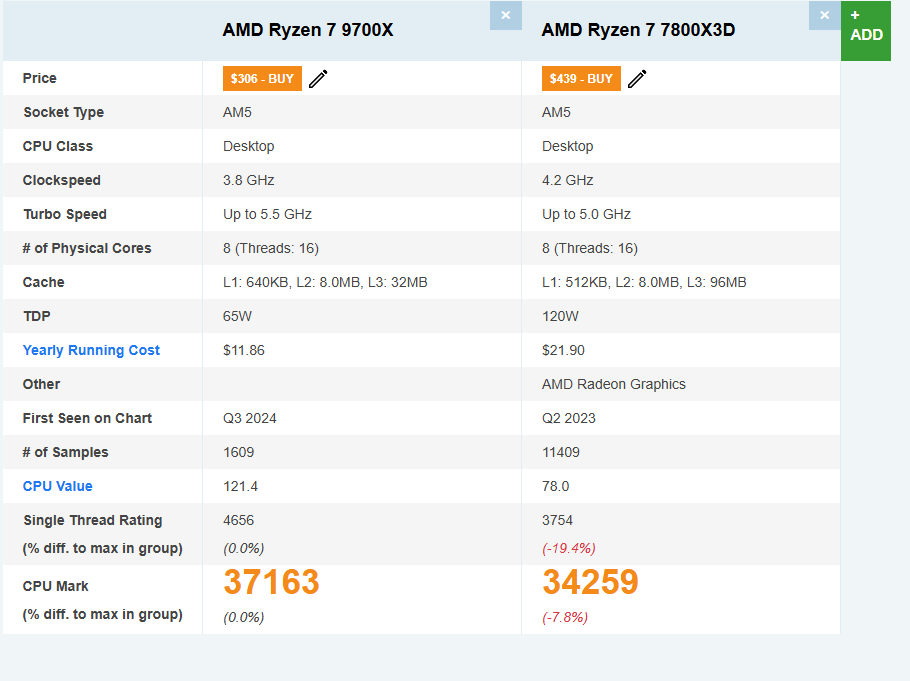Click the Single Thread Rating row label
This screenshot has height=681, width=910.
92,520
